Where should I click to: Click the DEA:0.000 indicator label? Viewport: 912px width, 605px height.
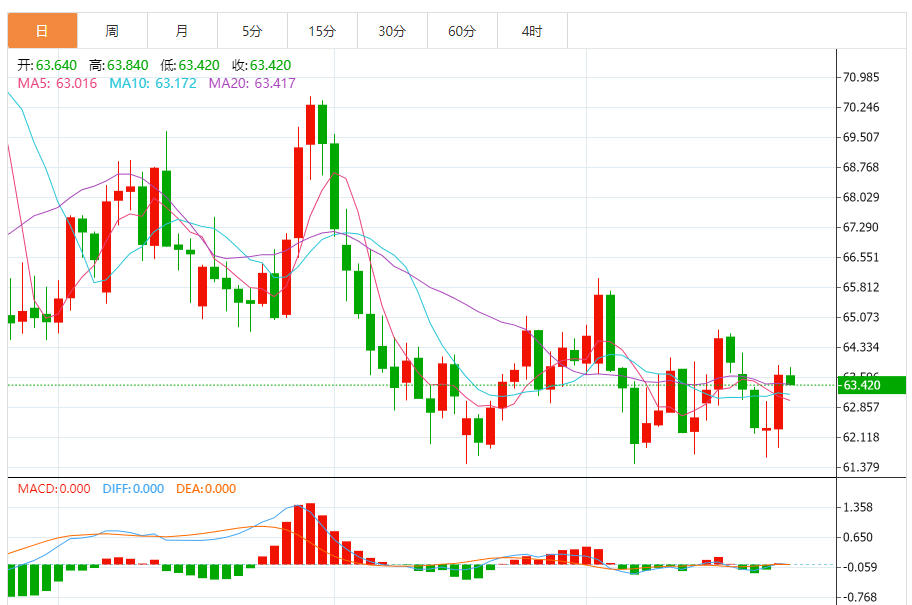click(206, 489)
